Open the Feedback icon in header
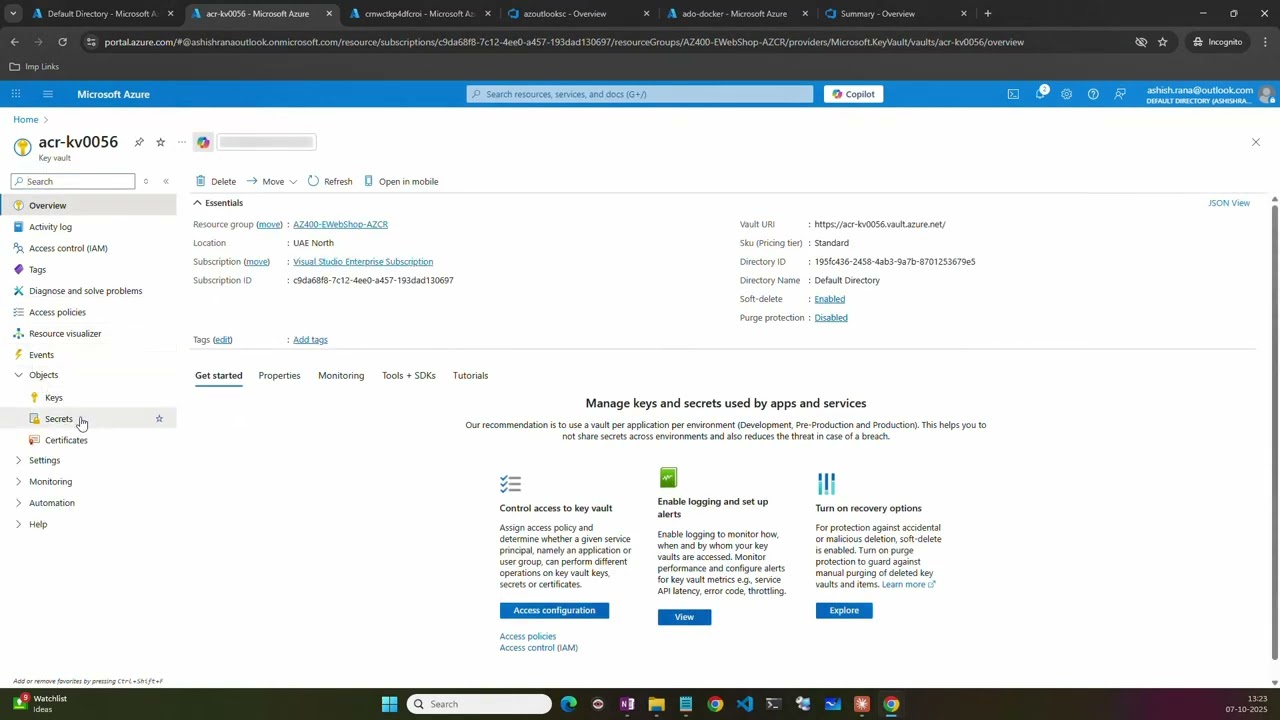Image resolution: width=1280 pixels, height=720 pixels. tap(1120, 94)
